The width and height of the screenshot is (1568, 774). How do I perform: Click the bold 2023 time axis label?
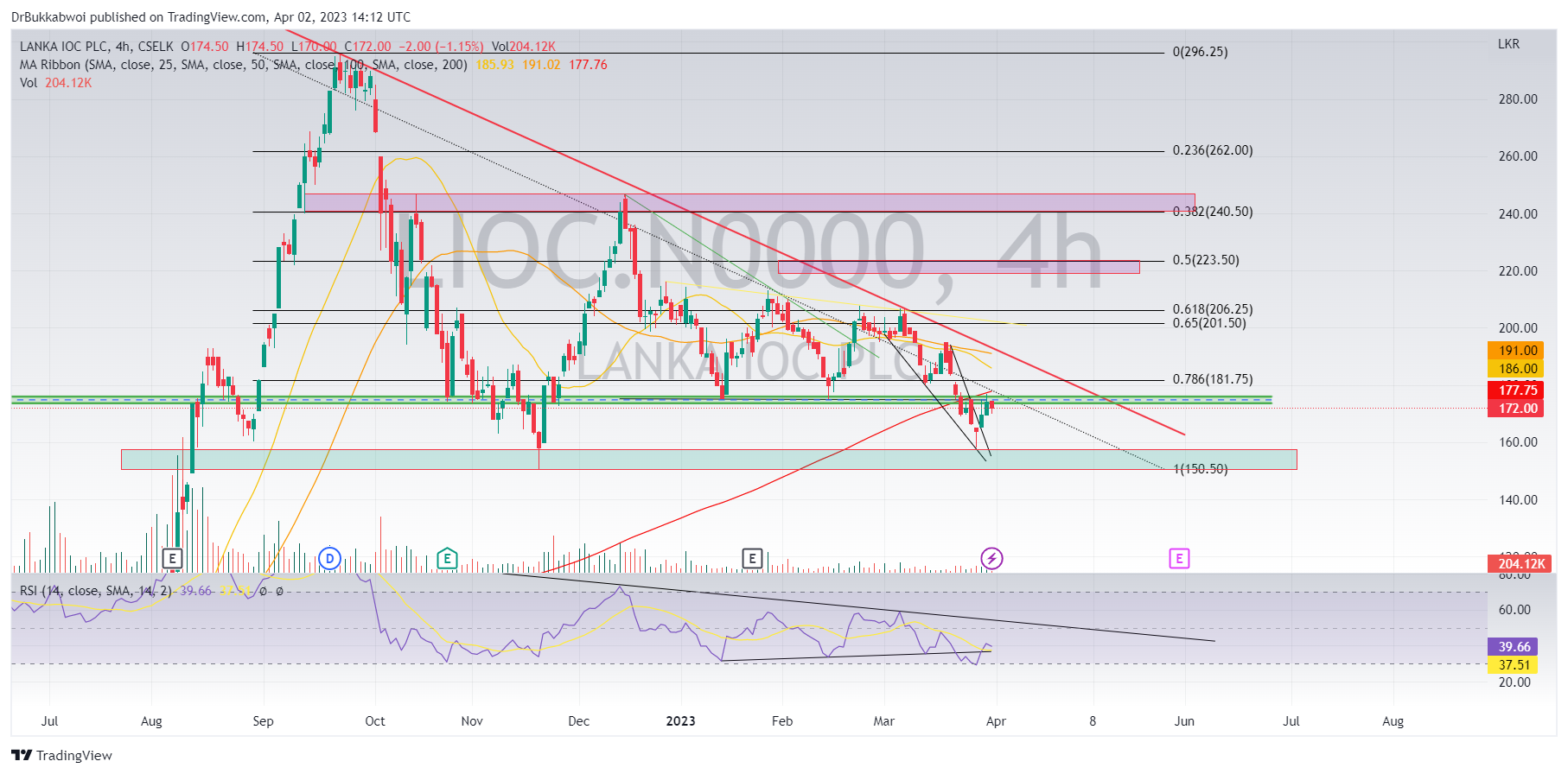tap(680, 721)
